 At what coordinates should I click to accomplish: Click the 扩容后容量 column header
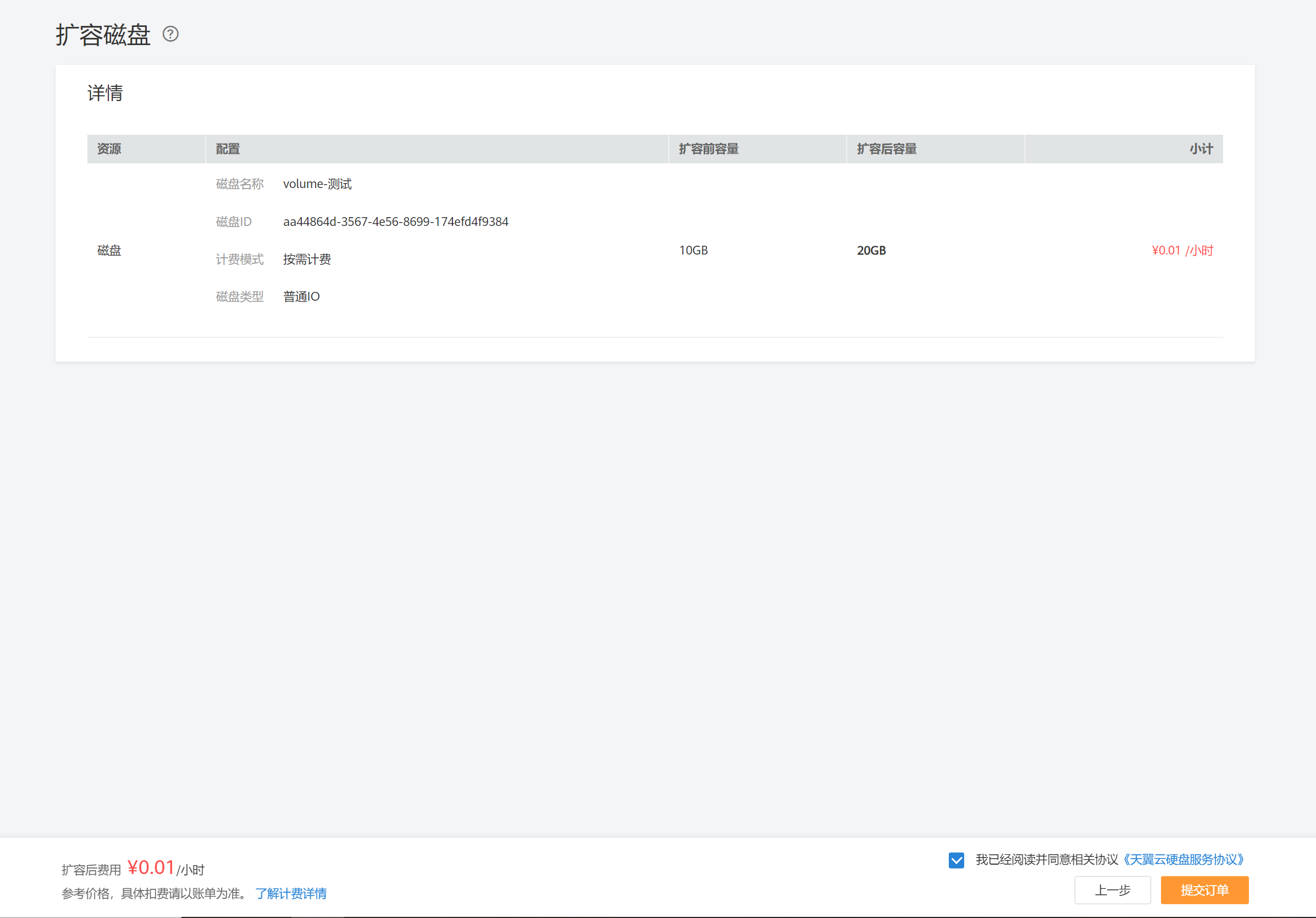pyautogui.click(x=886, y=149)
